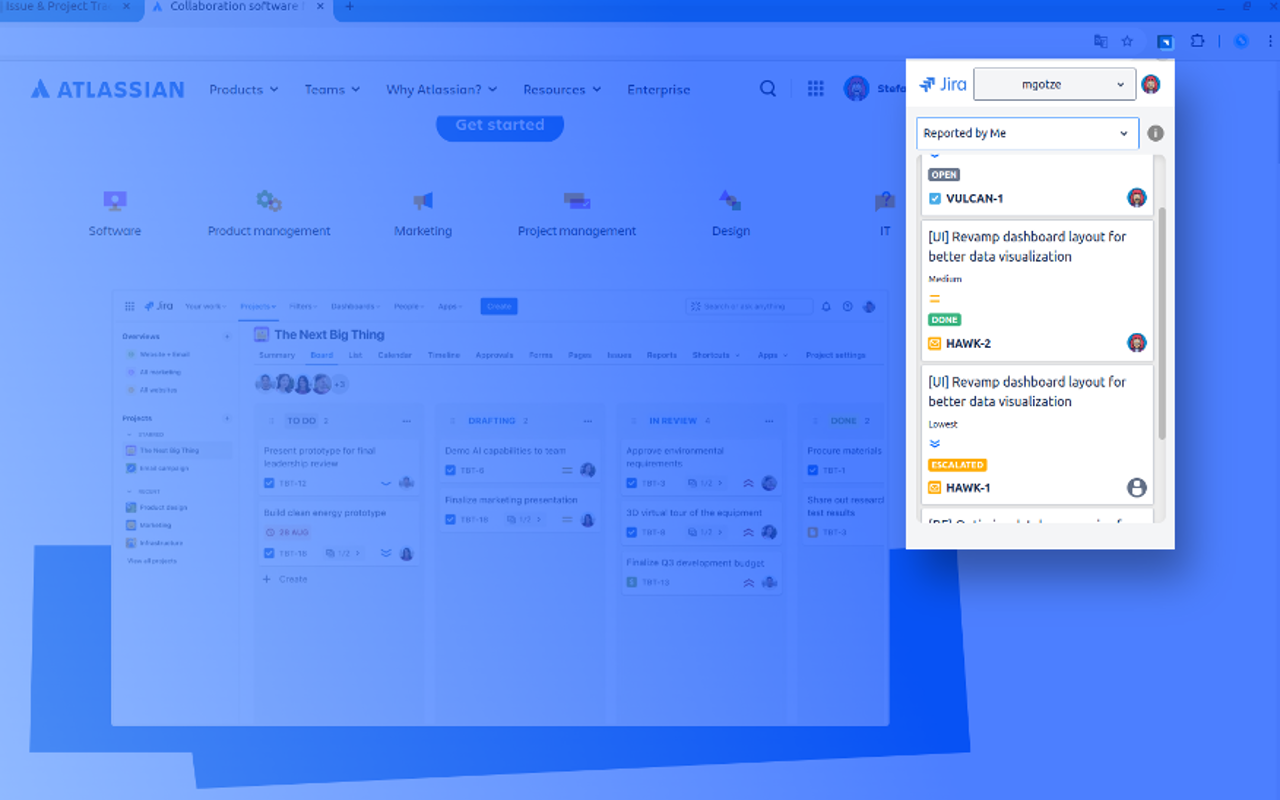Select the Project management category tab
Screen dimensions: 1280x800
pyautogui.click(x=577, y=214)
